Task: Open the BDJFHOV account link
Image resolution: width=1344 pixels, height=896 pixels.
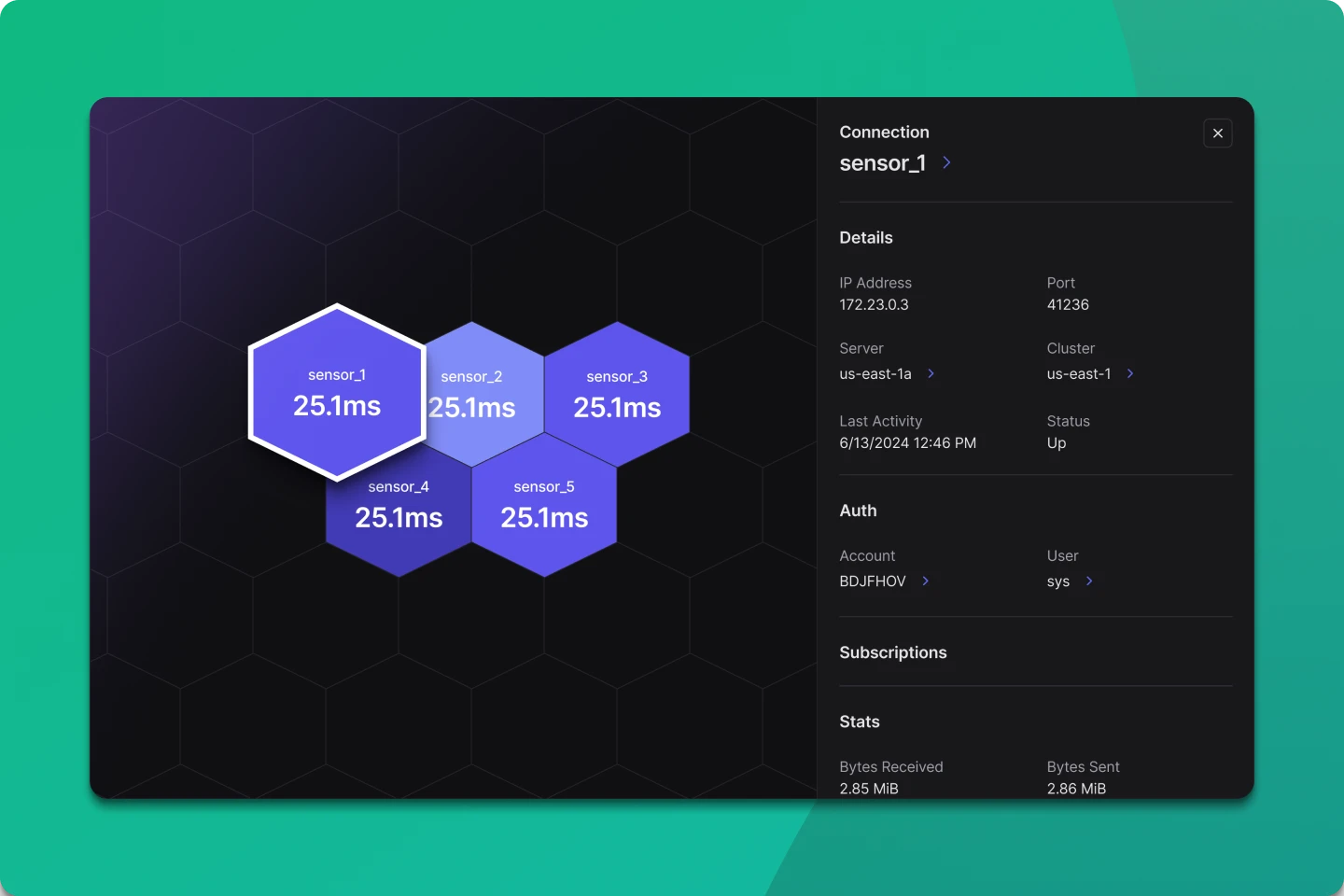Action: point(873,581)
